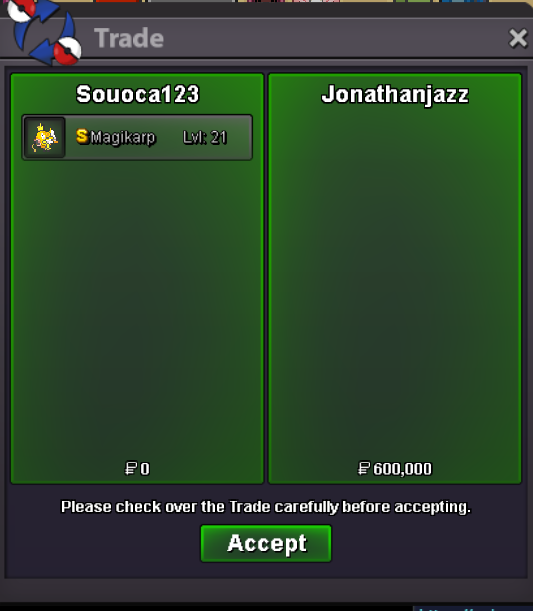
Task: Accept the trade offer
Action: coord(266,543)
